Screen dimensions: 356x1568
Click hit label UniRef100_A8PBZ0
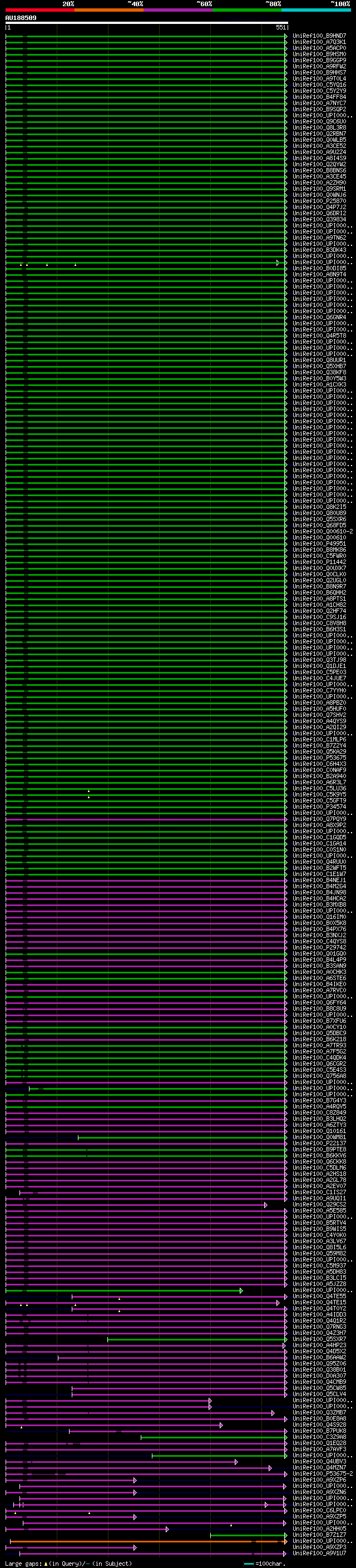(319, 703)
